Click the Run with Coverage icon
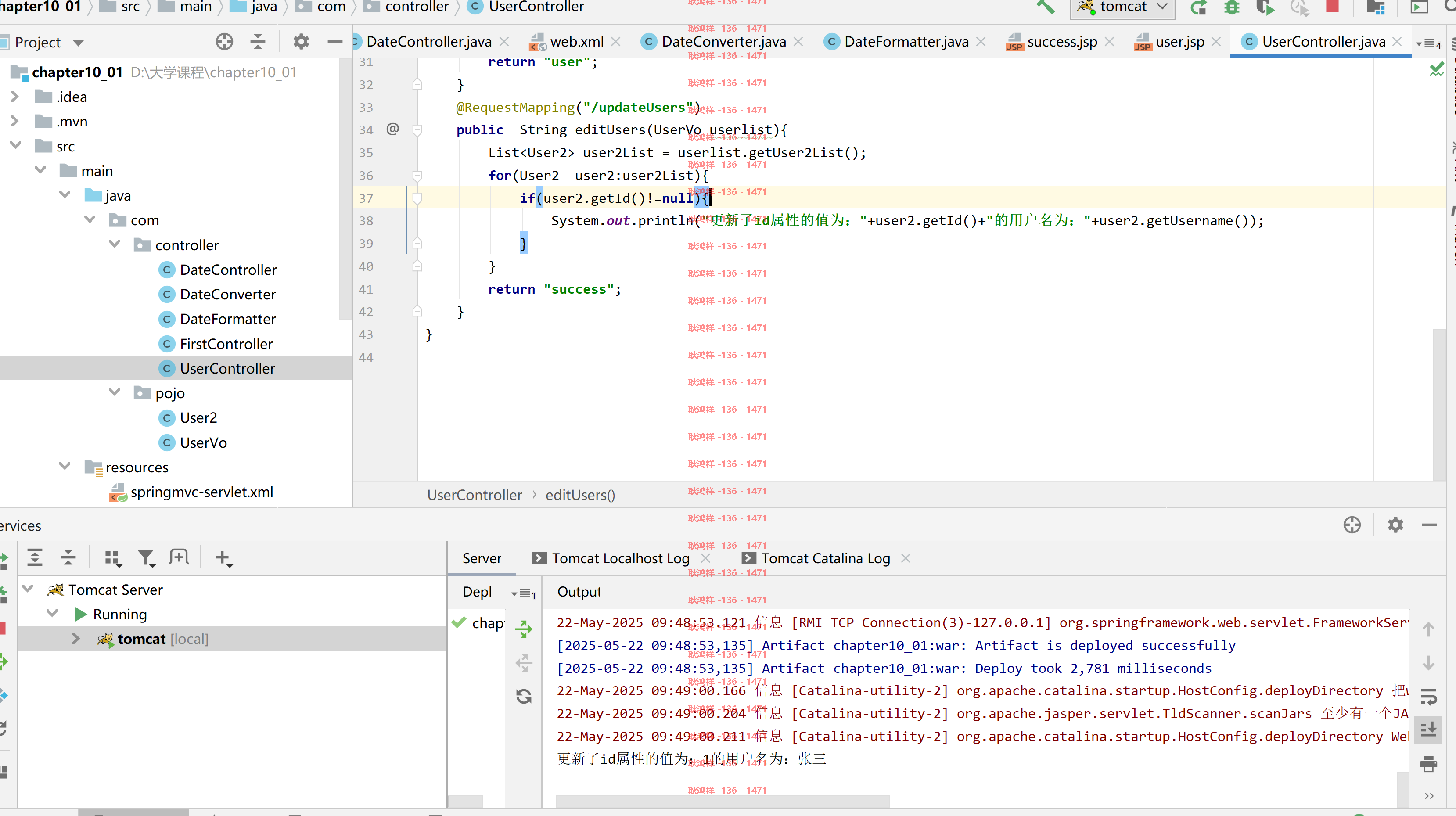The width and height of the screenshot is (1456, 816). point(1265,7)
